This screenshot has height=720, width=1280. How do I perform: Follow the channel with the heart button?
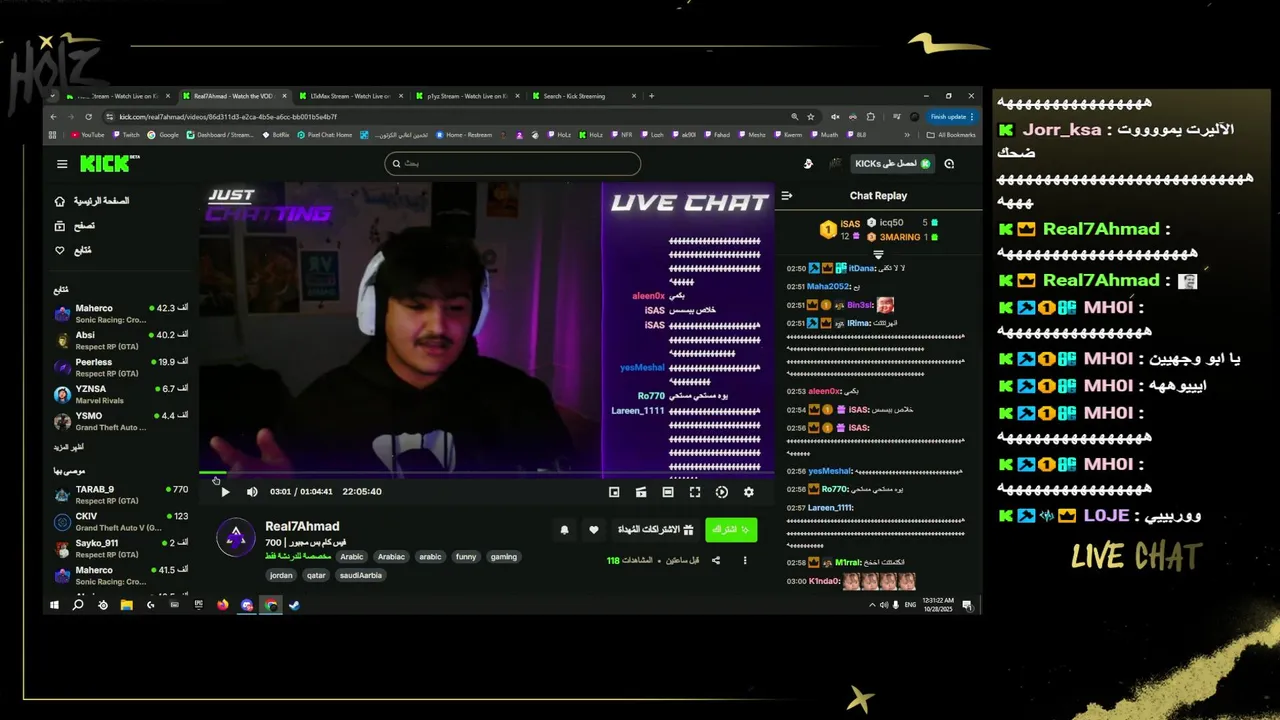tap(593, 530)
